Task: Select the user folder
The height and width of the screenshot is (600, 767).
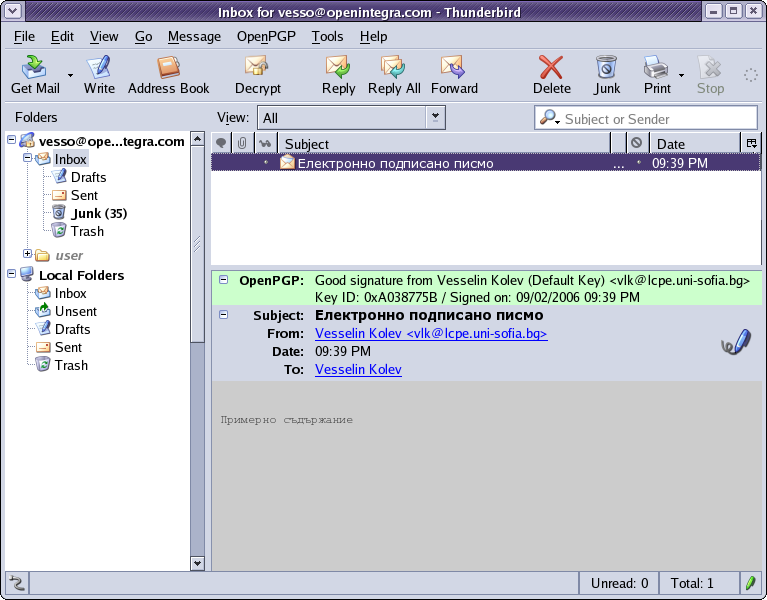Action: point(69,255)
